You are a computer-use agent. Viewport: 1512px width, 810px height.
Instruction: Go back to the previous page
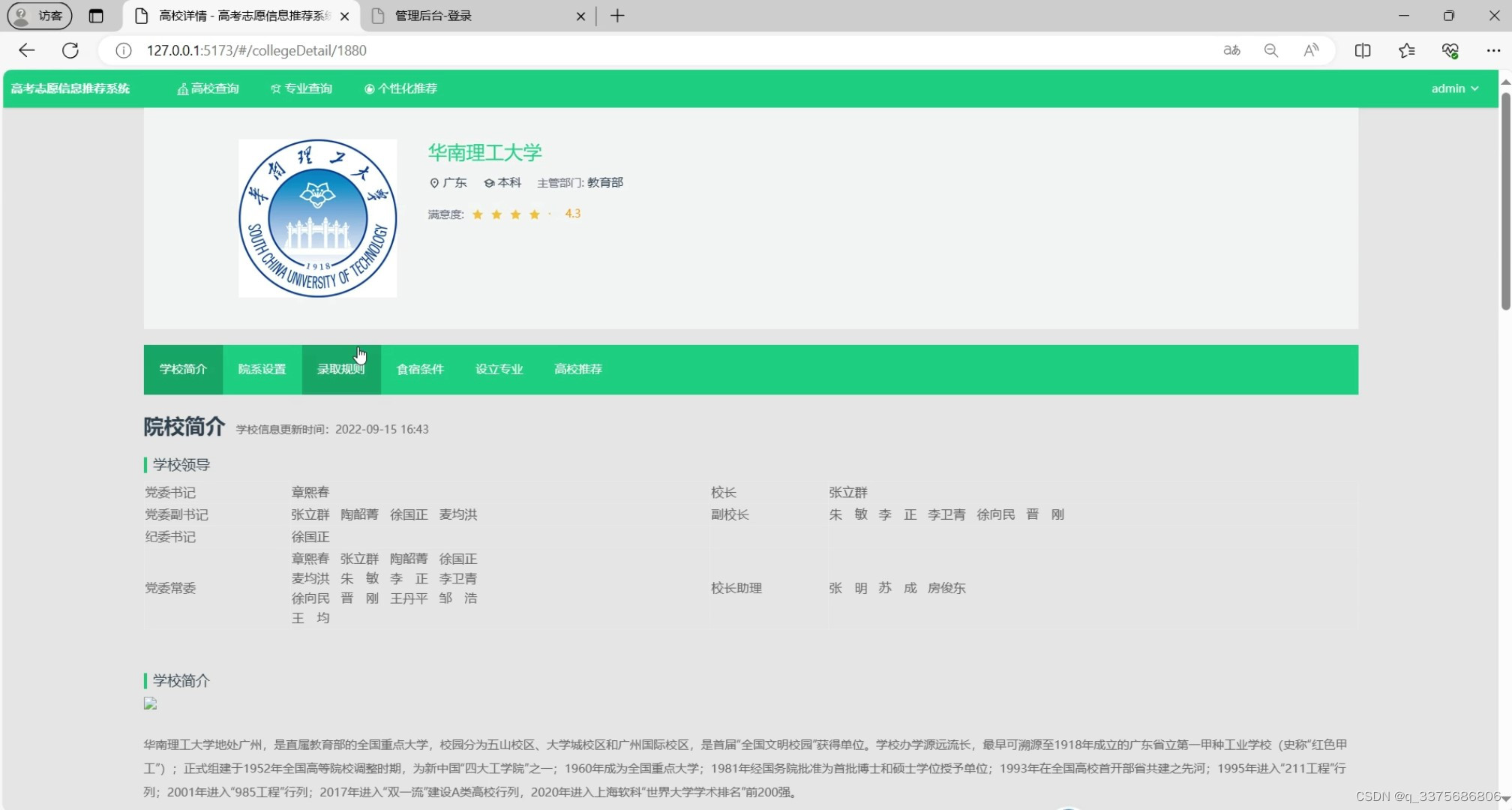[x=27, y=50]
